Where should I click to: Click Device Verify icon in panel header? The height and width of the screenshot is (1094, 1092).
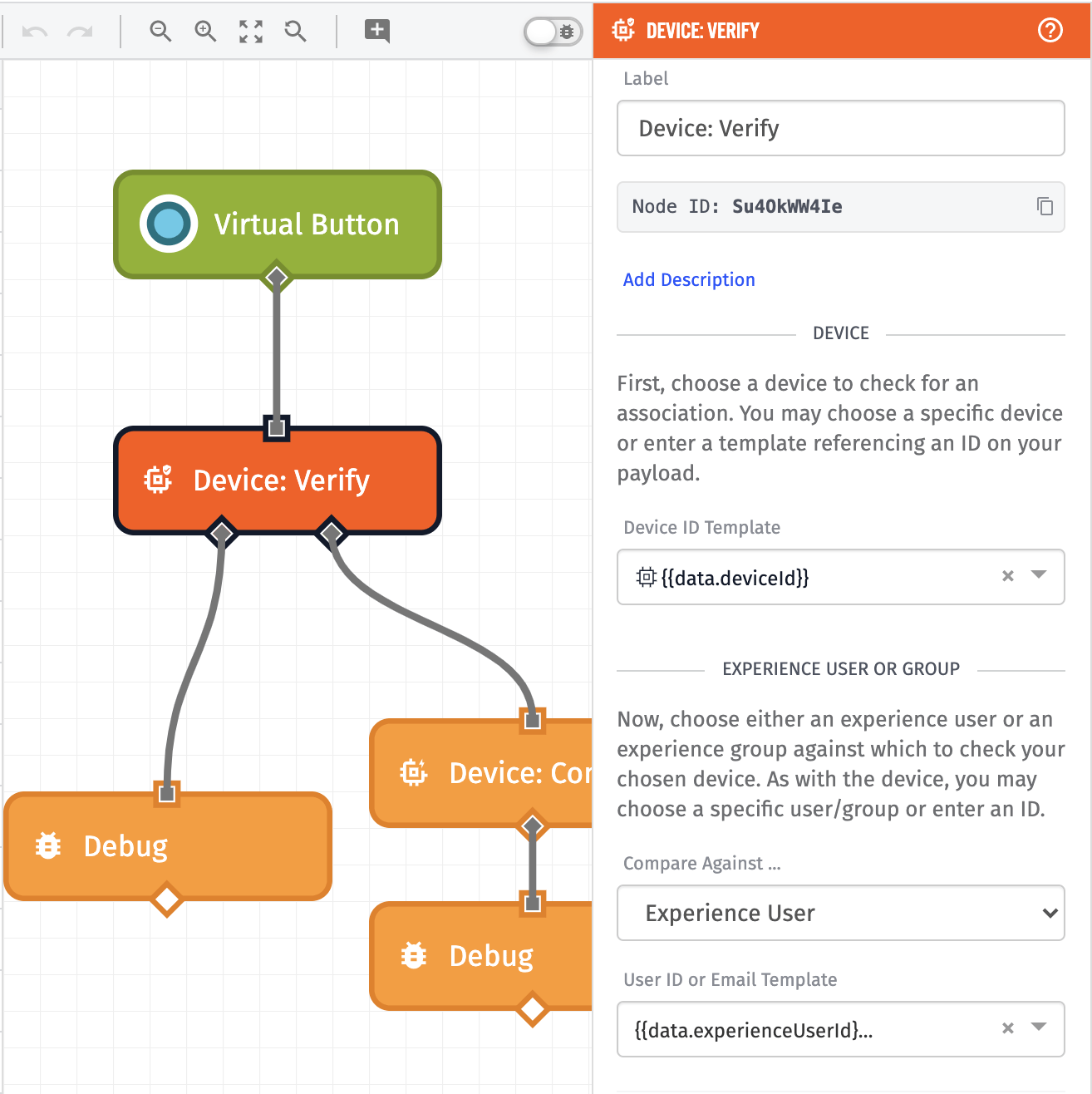623,31
